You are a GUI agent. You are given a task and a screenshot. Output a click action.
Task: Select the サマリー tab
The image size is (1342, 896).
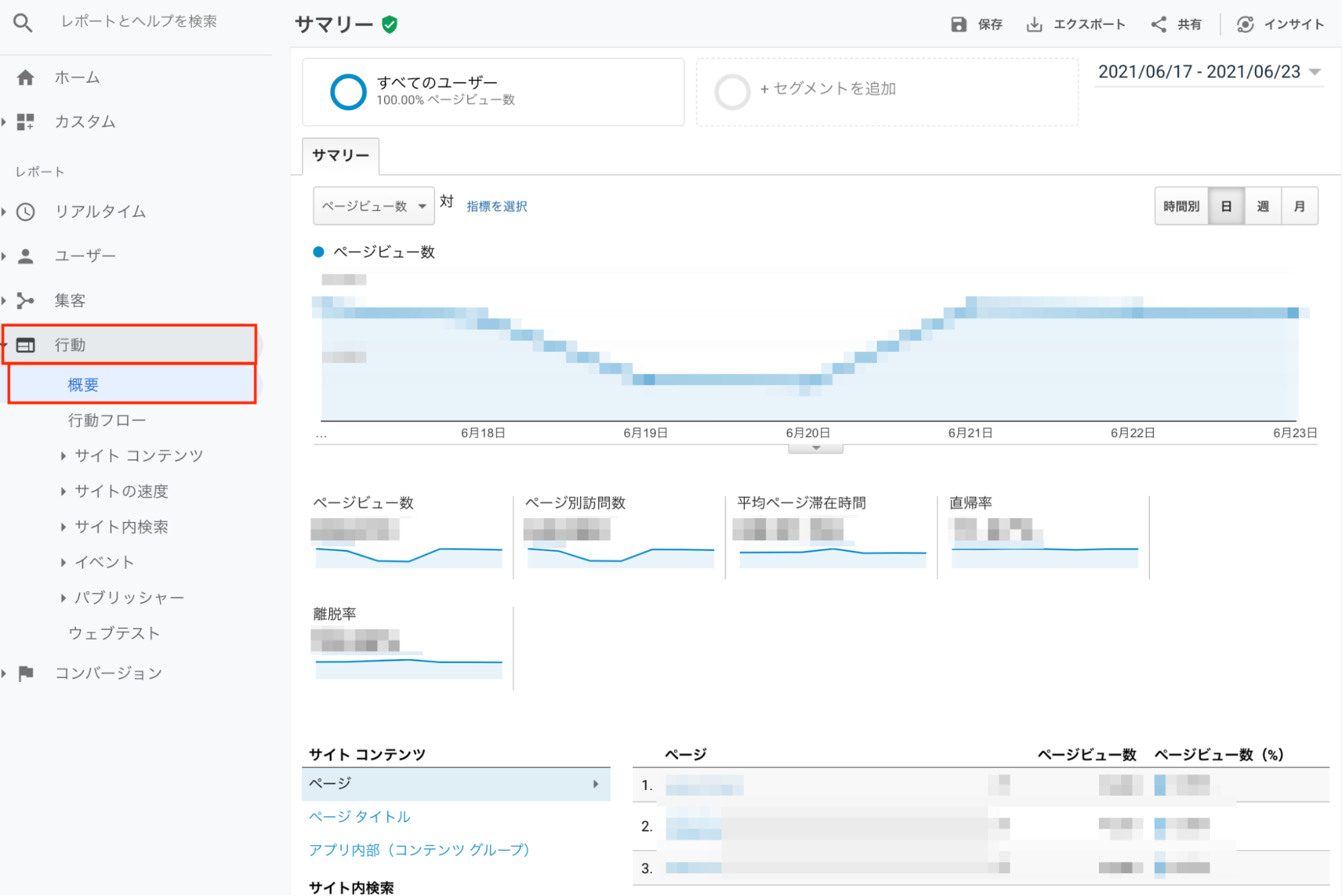tap(341, 156)
